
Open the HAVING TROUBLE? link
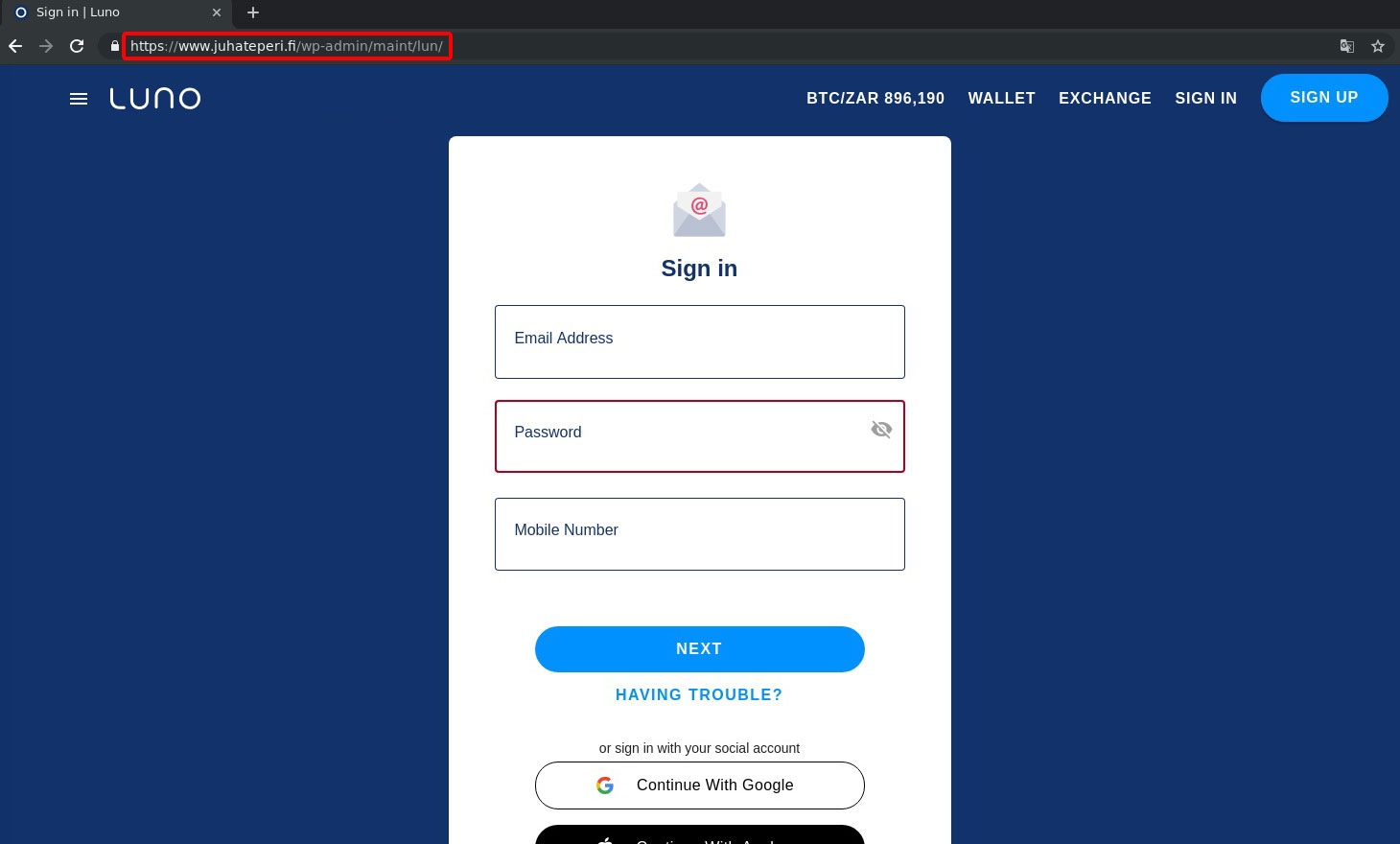tap(699, 694)
